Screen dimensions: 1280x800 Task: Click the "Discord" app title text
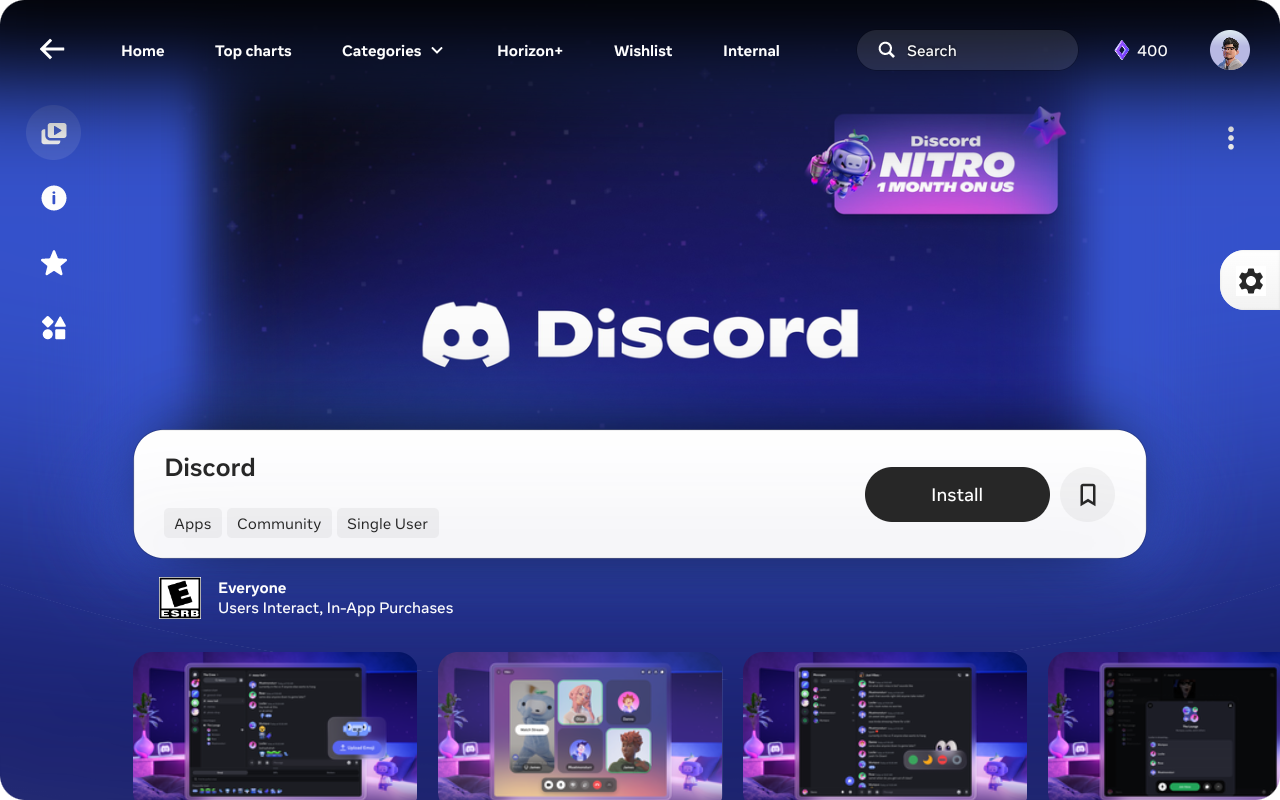coord(210,467)
